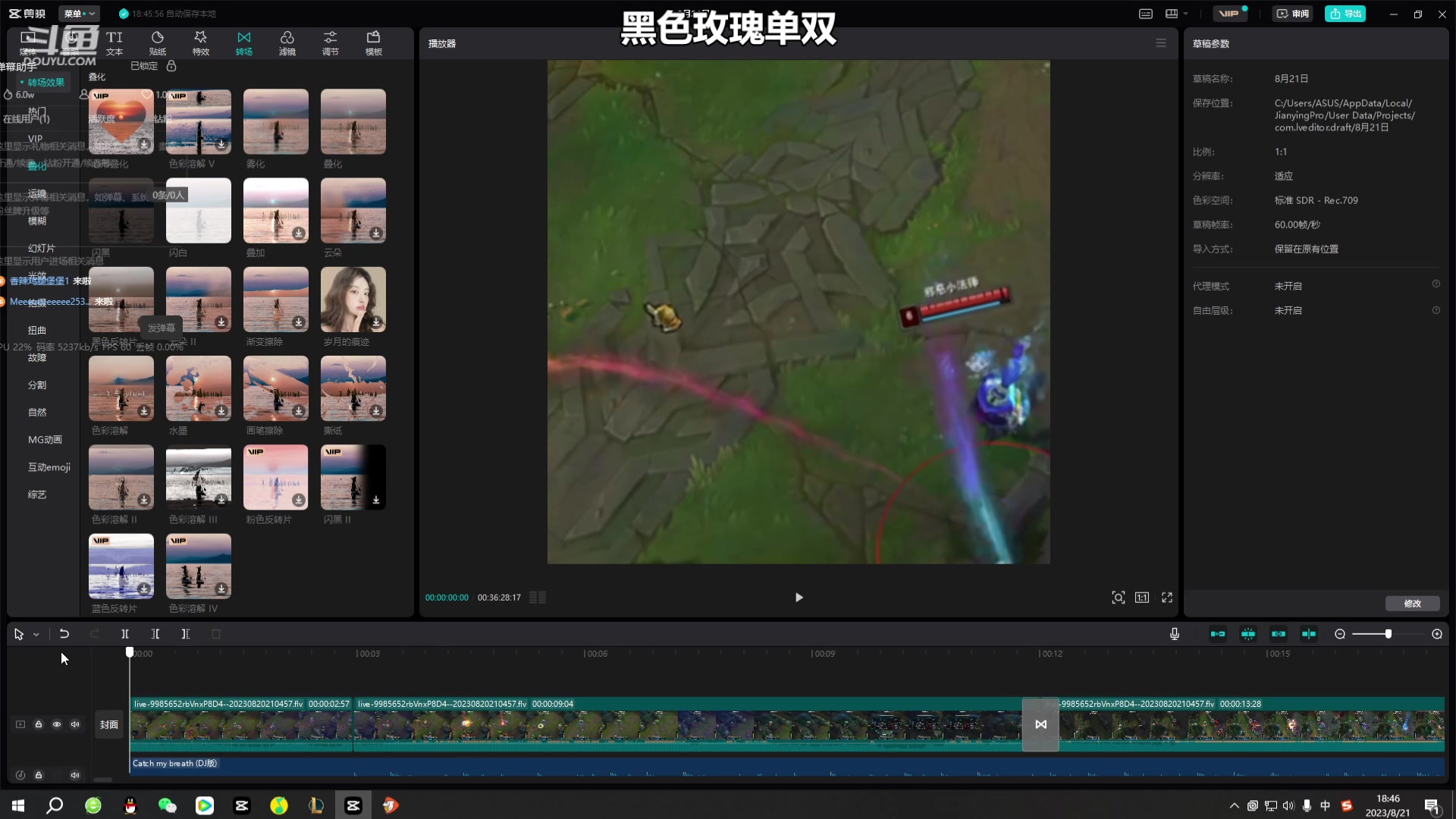Toggle auto snapping icon

click(1248, 634)
